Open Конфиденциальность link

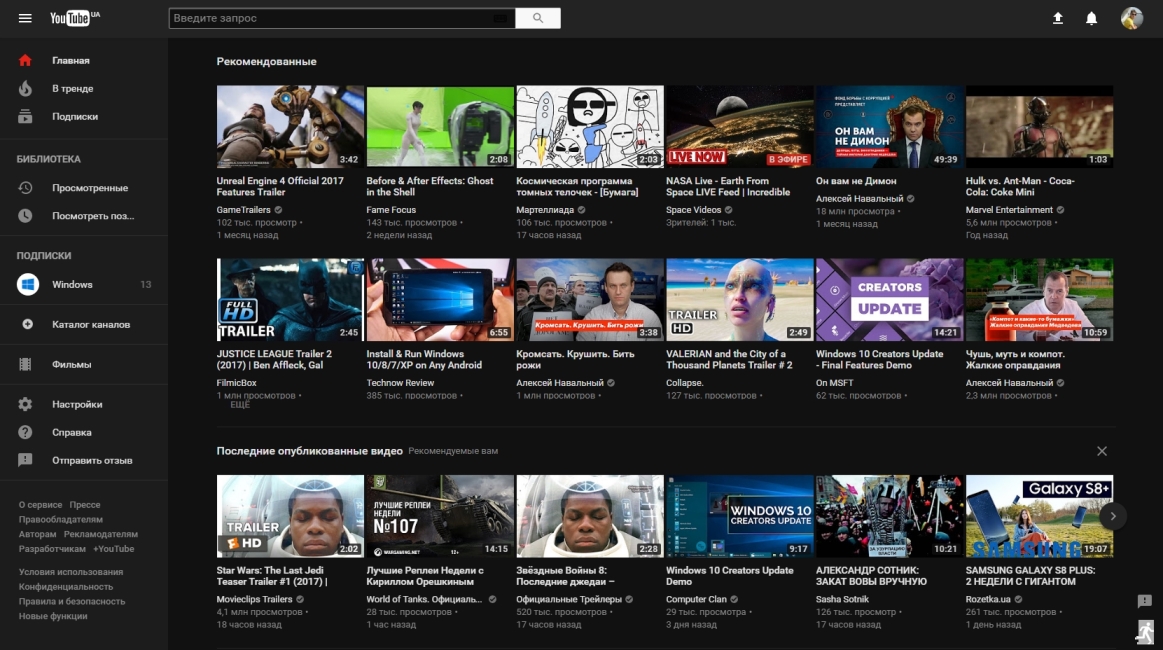[x=65, y=587]
